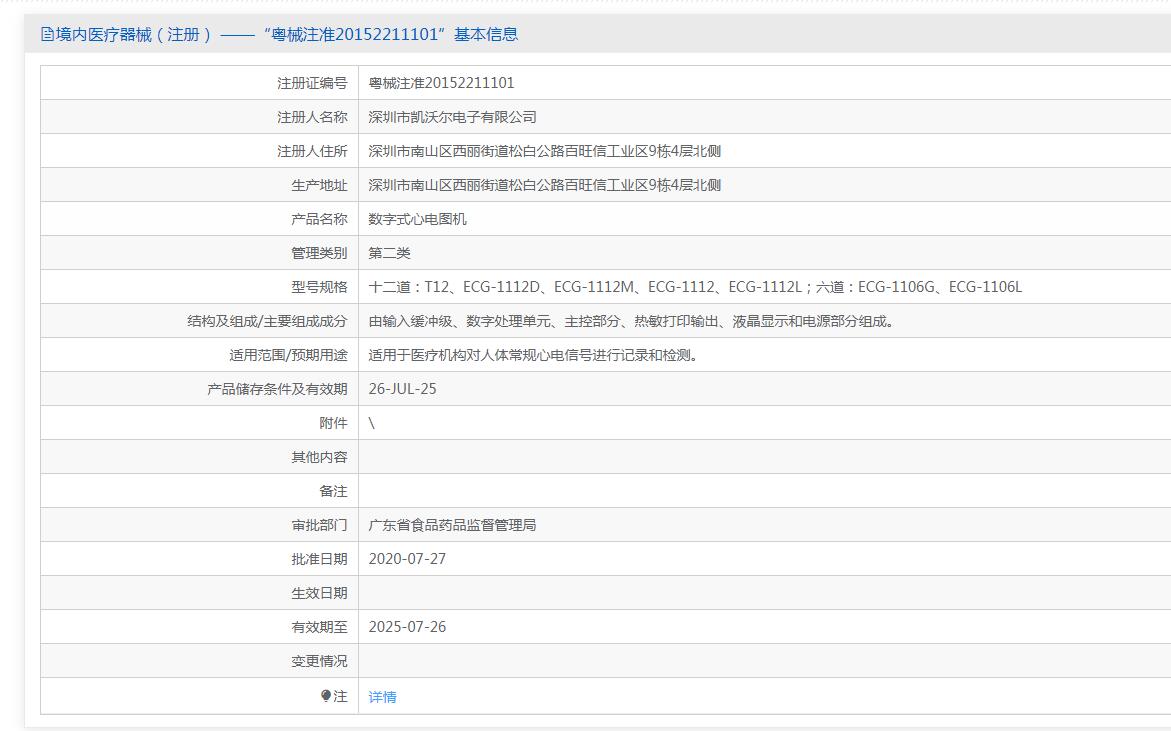The width and height of the screenshot is (1171, 731).
Task: Open the 详情 link
Action: [382, 697]
